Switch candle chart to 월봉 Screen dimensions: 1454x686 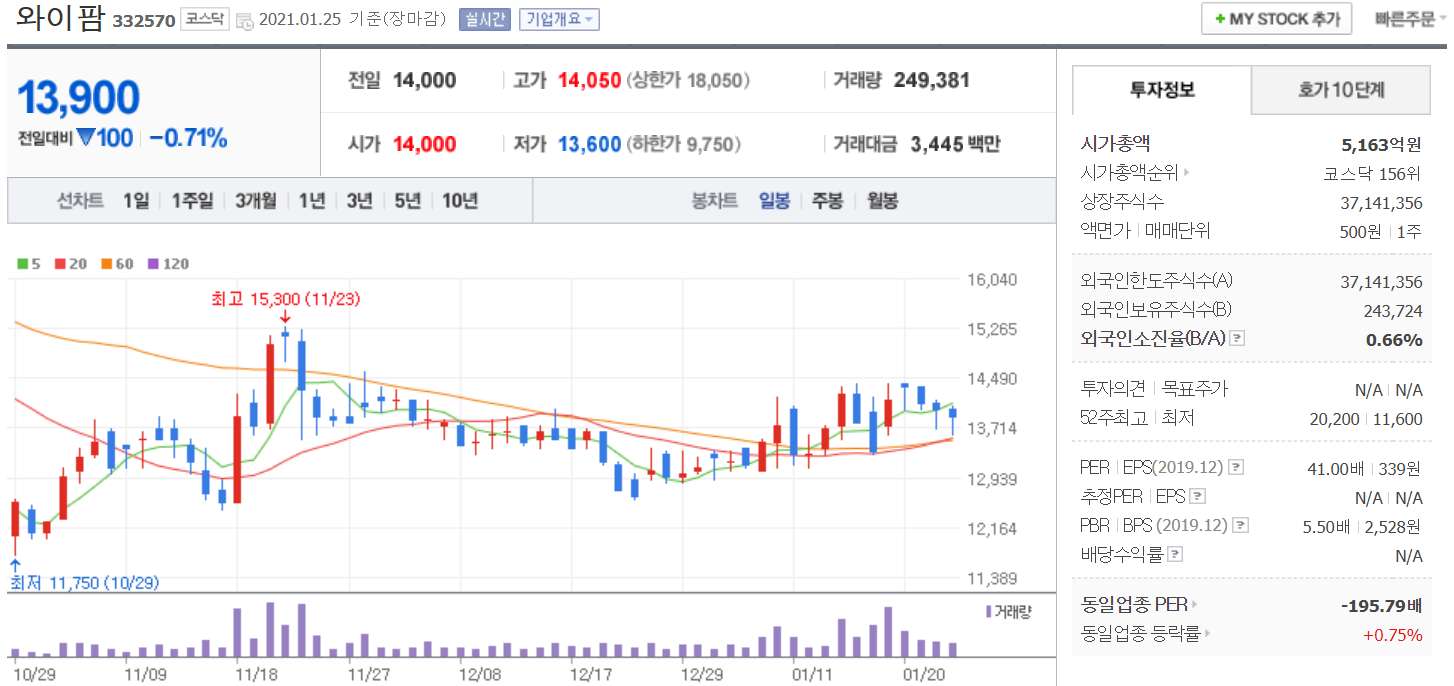pyautogui.click(x=882, y=201)
